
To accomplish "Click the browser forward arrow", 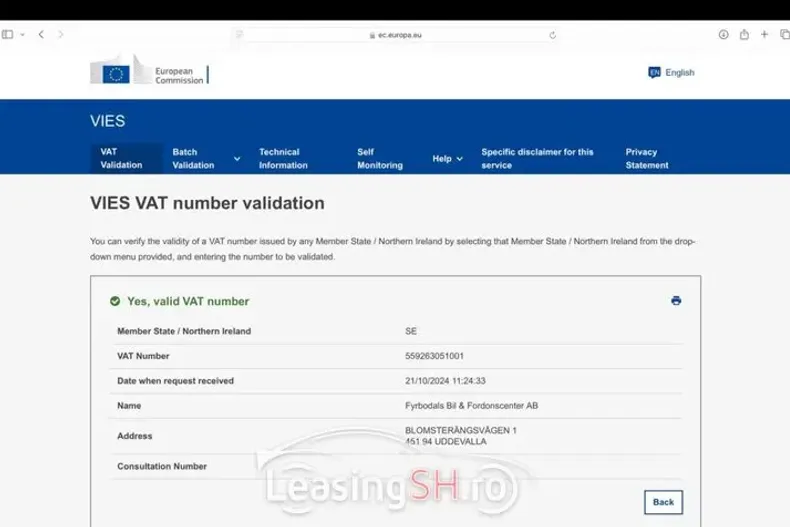I will [61, 34].
